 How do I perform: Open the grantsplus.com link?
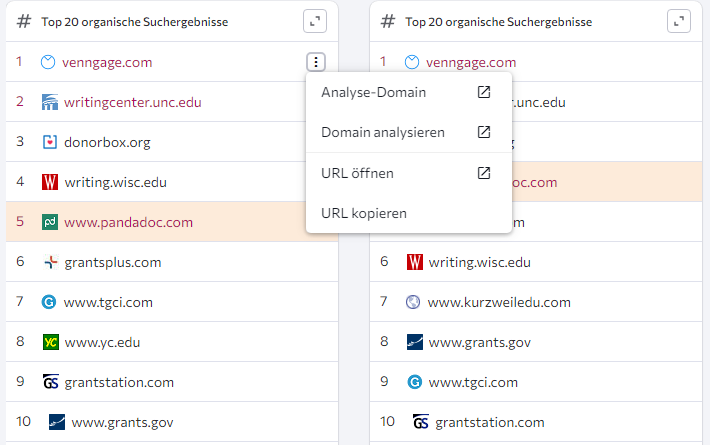(113, 263)
